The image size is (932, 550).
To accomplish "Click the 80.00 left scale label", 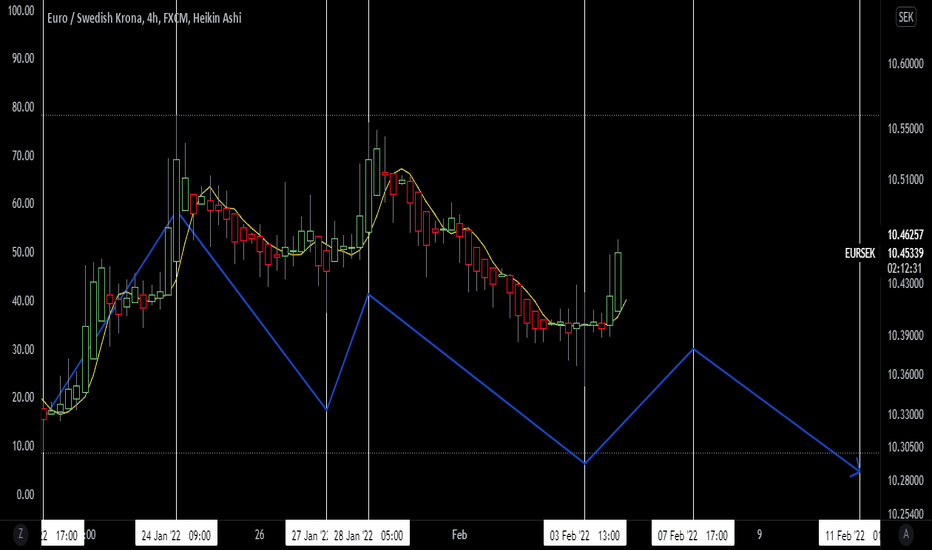I will [x=23, y=107].
